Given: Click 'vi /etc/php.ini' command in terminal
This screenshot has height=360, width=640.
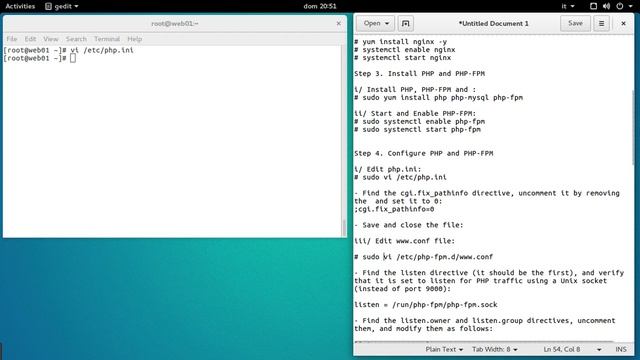Looking at the screenshot, I should (102, 50).
